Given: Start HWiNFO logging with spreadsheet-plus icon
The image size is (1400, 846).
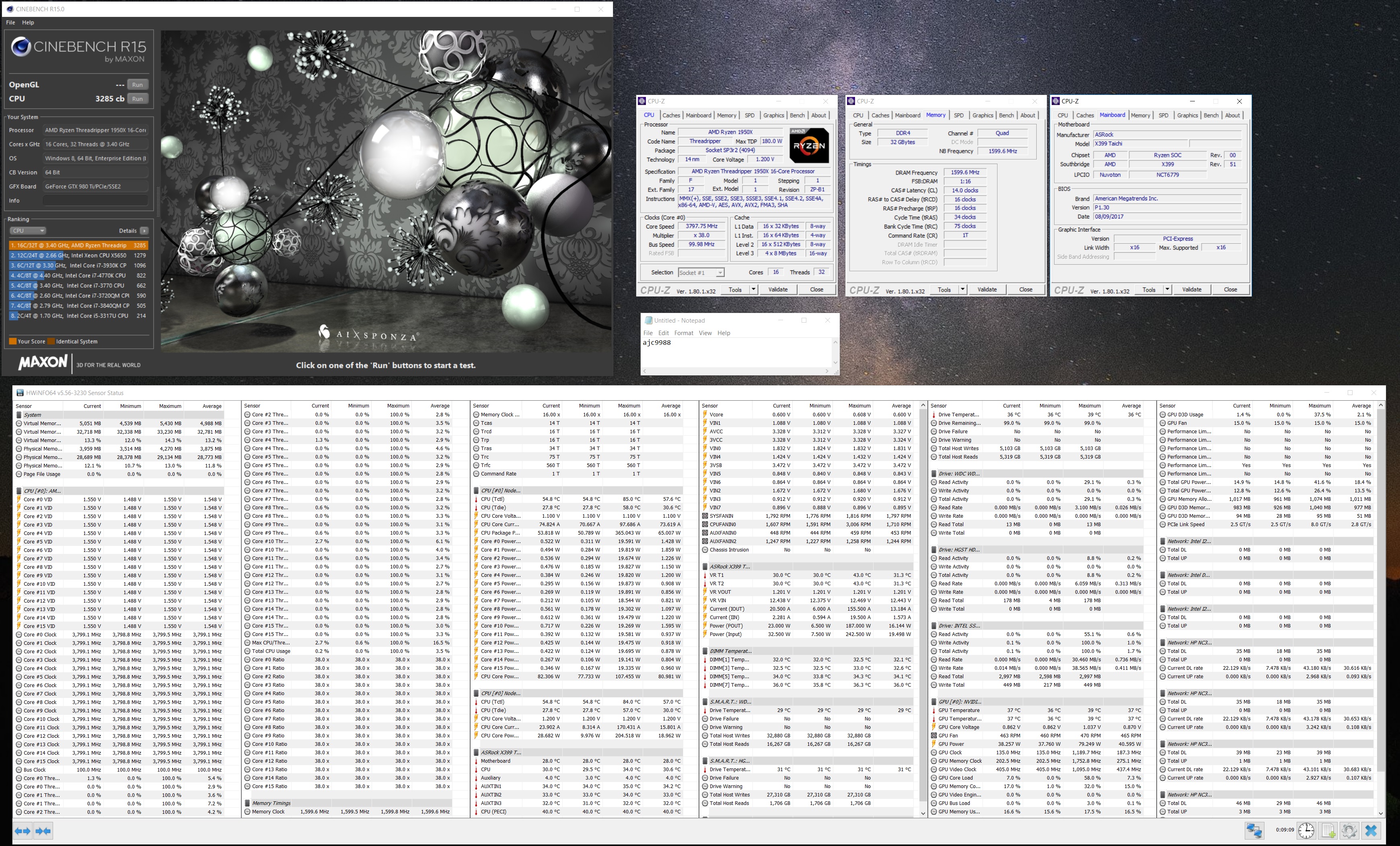Looking at the screenshot, I should [1328, 831].
